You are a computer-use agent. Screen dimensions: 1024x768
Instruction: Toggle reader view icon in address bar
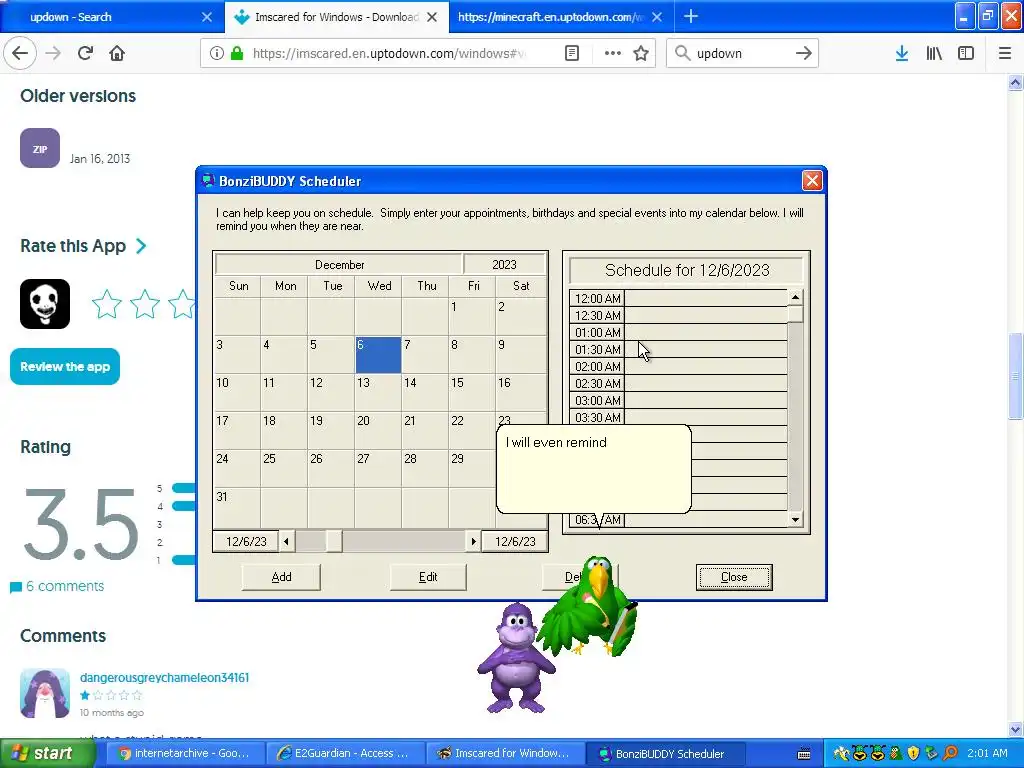coord(571,53)
